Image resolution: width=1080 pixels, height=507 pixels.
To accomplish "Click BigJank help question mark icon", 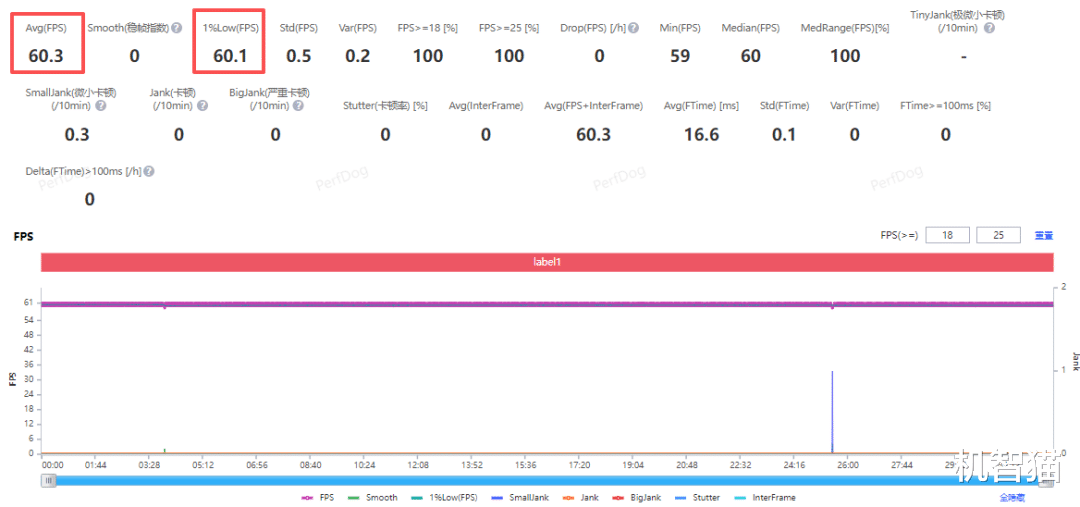I will [298, 105].
